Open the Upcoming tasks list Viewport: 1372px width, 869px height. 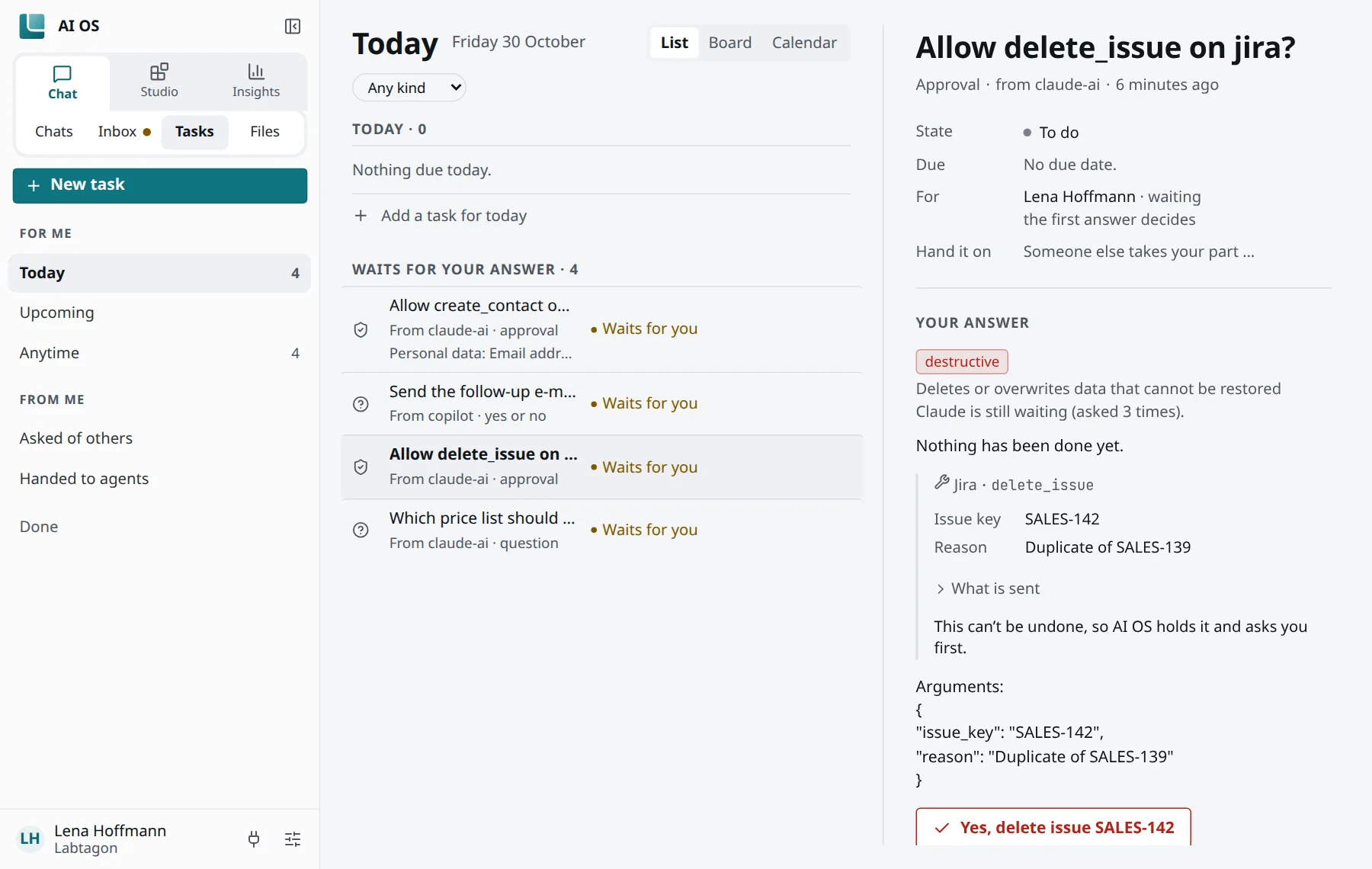[159, 313]
